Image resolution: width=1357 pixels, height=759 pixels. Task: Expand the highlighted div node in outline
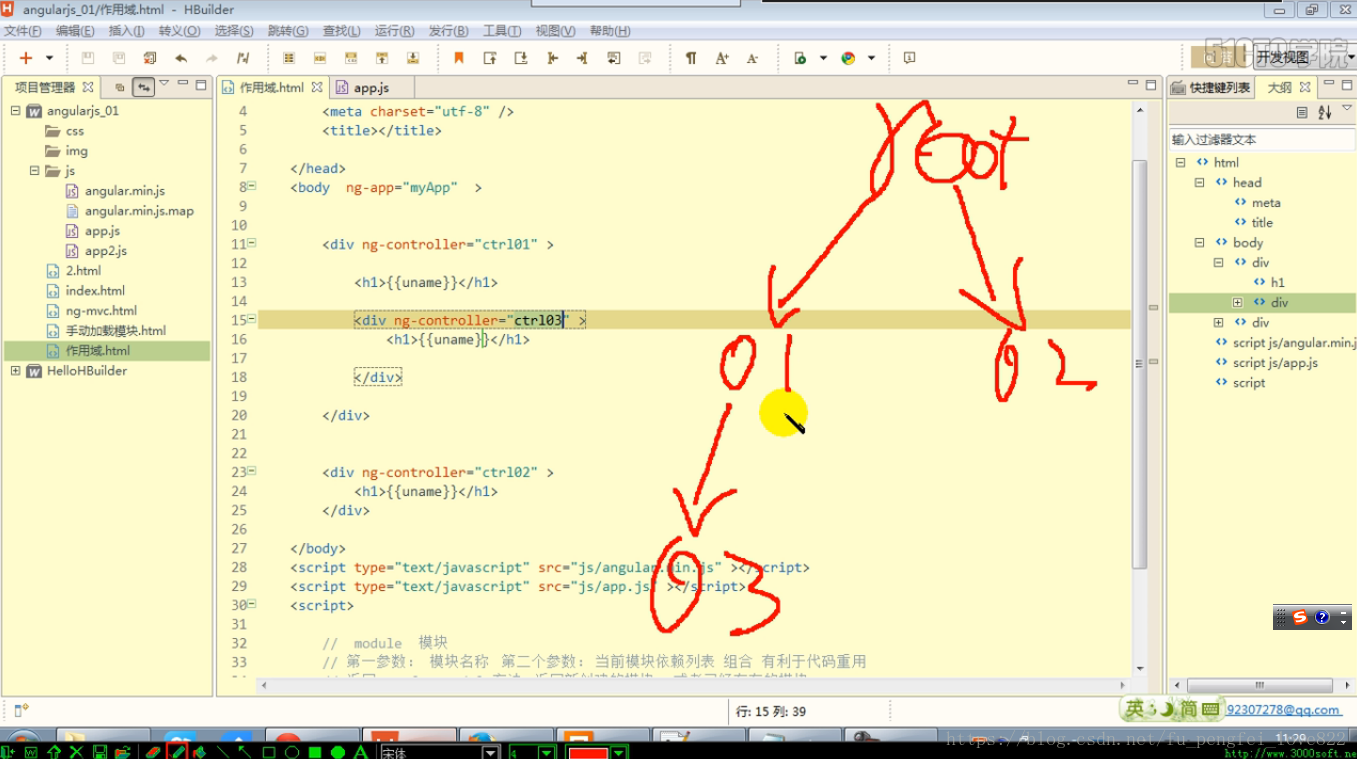coord(1237,302)
